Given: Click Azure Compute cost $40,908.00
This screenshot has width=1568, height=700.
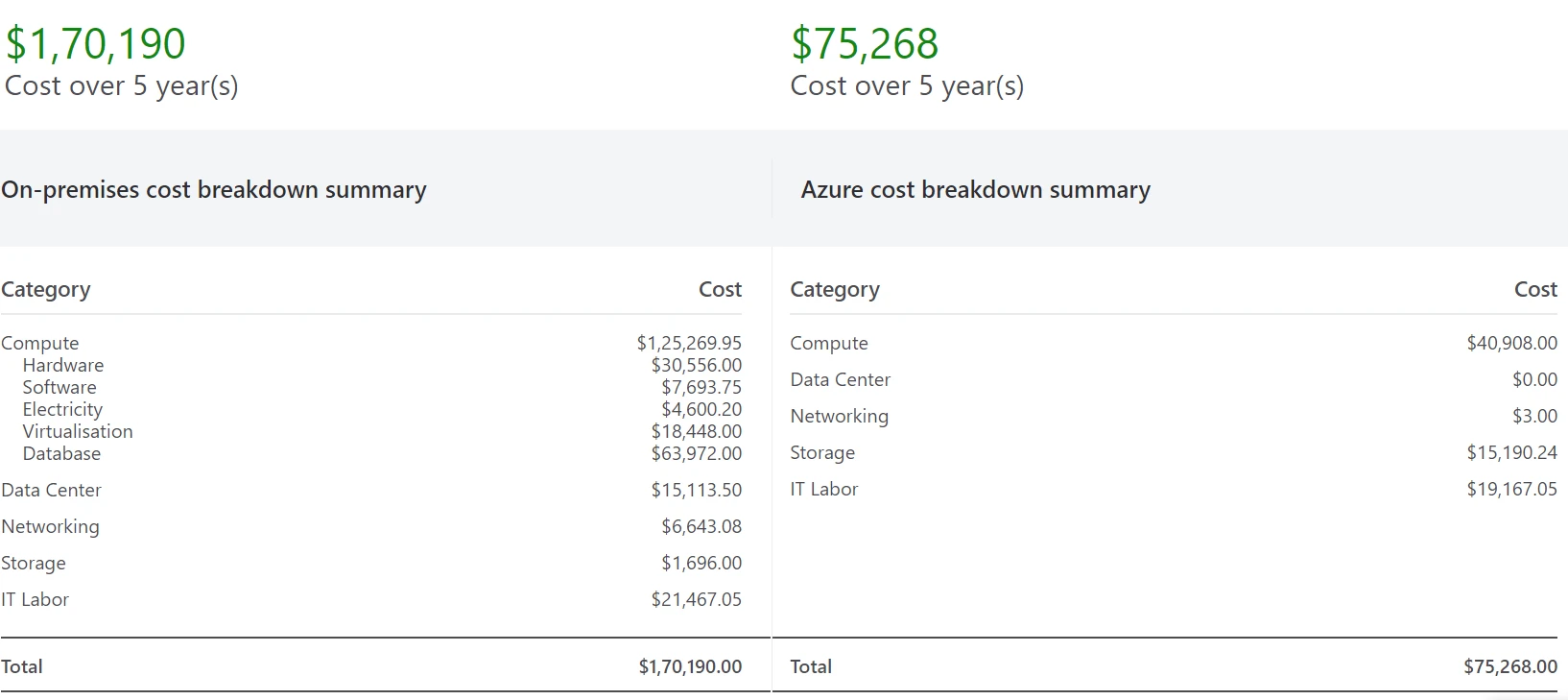Looking at the screenshot, I should [1512, 343].
